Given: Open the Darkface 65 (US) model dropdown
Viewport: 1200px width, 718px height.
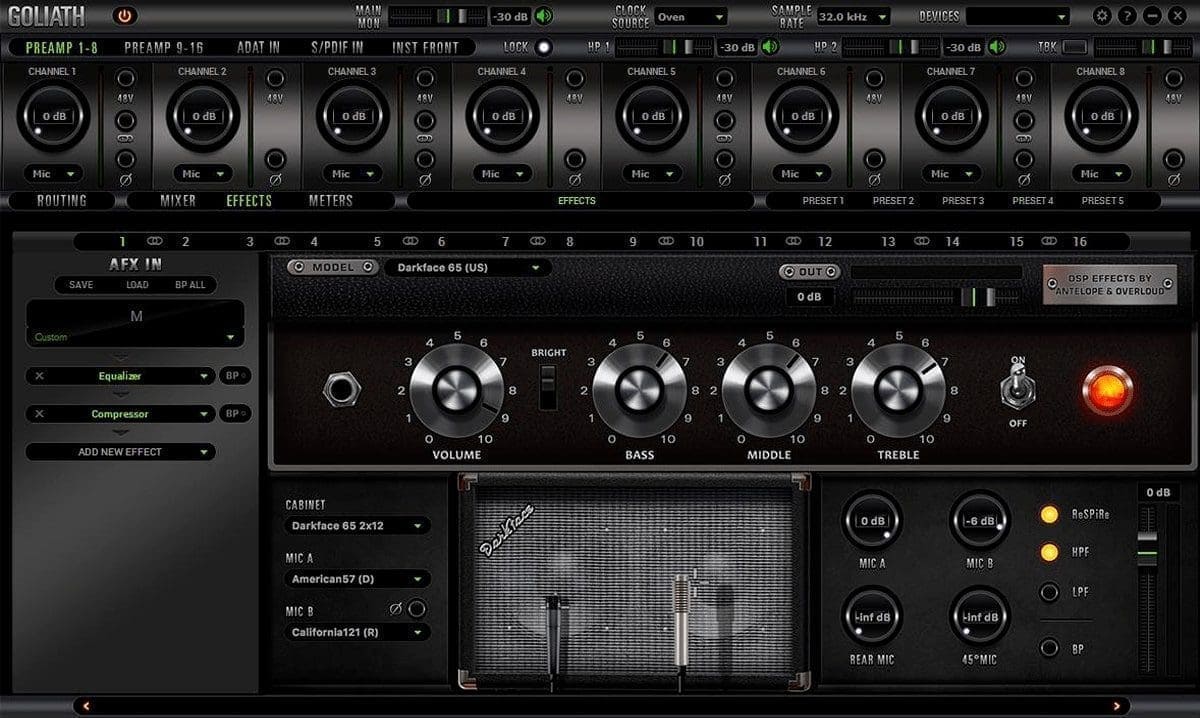Looking at the screenshot, I should [468, 268].
